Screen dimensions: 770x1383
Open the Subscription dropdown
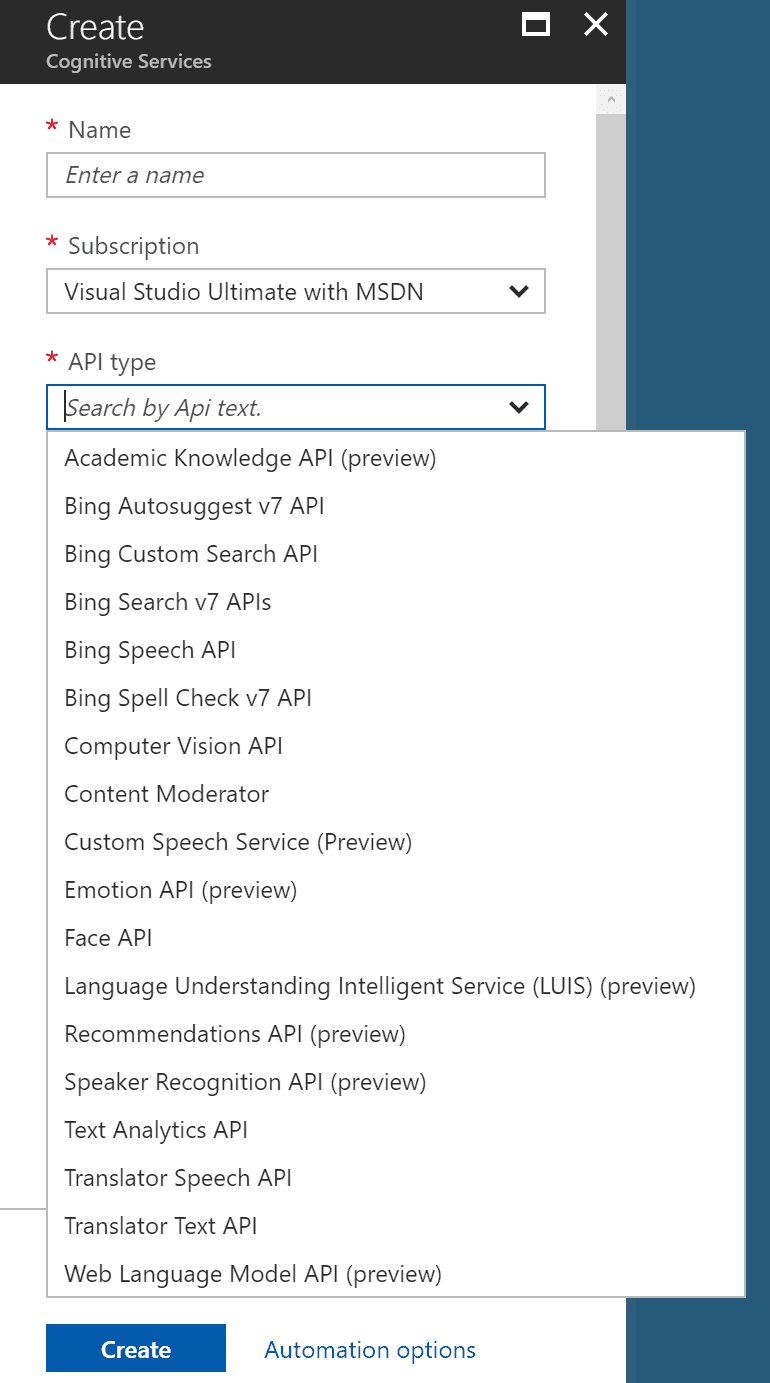click(296, 292)
